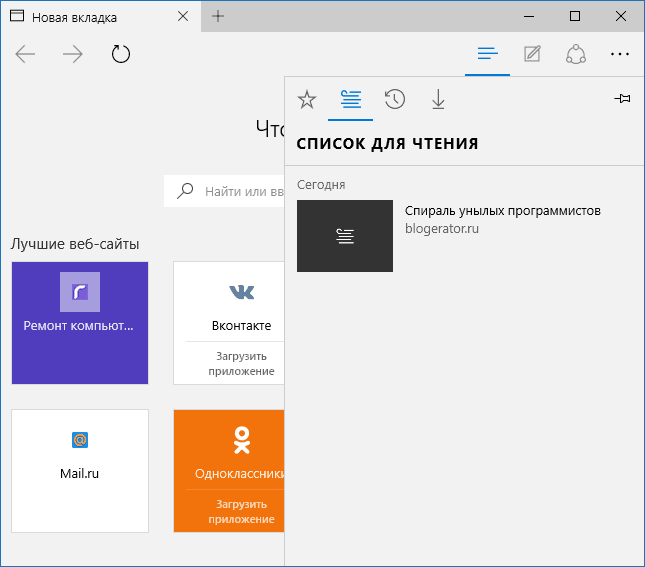This screenshot has width=645, height=567.
Task: Switch to the Favorites star tab
Action: point(307,100)
